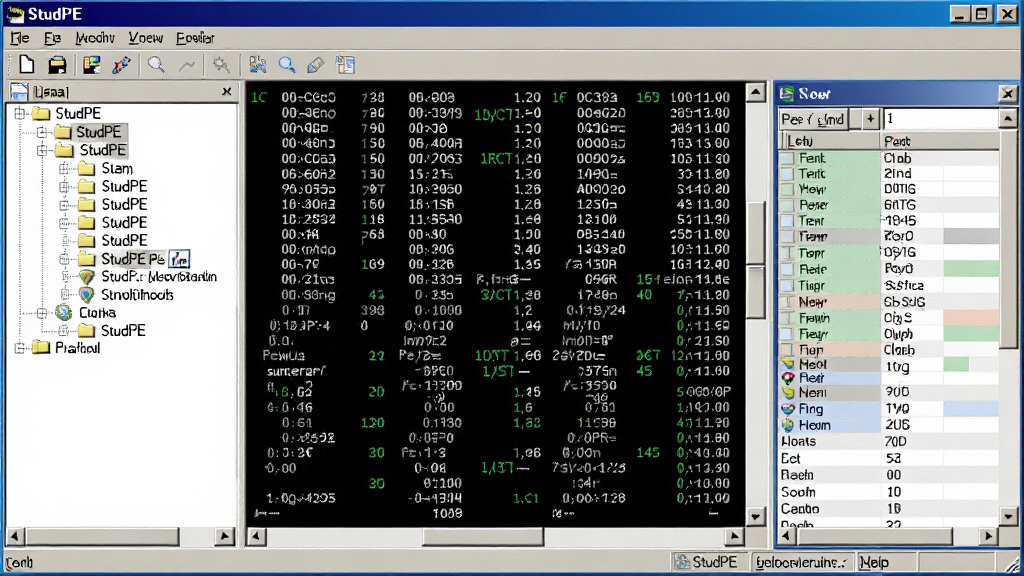Open the Fle menu
Image resolution: width=1024 pixels, height=576 pixels.
(20, 38)
